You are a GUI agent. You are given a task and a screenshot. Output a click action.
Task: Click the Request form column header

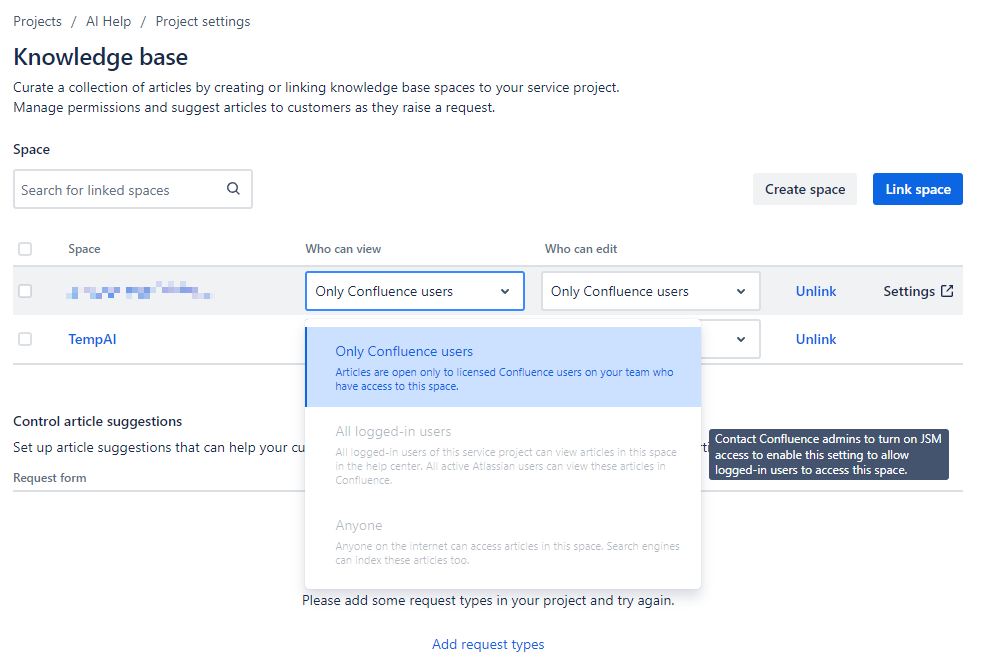[x=50, y=478]
